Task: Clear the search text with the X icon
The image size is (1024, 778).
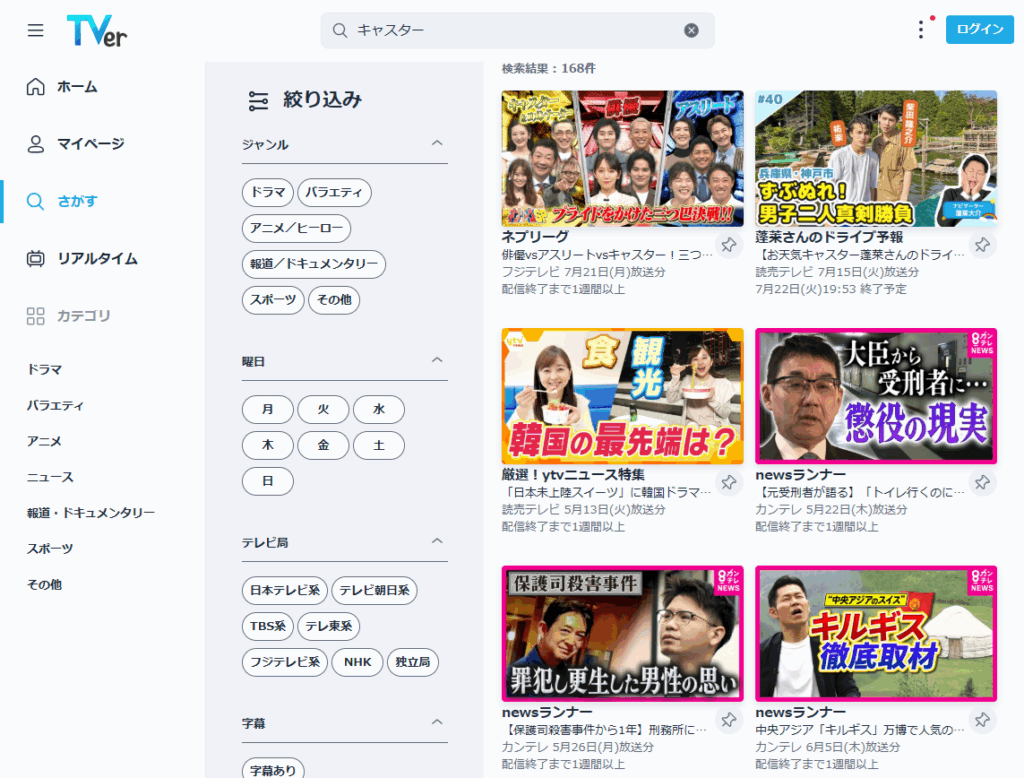Action: pos(691,30)
